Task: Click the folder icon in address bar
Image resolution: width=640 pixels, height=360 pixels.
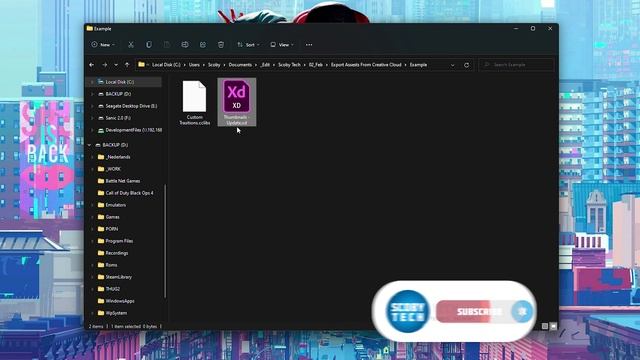Action: click(x=141, y=64)
